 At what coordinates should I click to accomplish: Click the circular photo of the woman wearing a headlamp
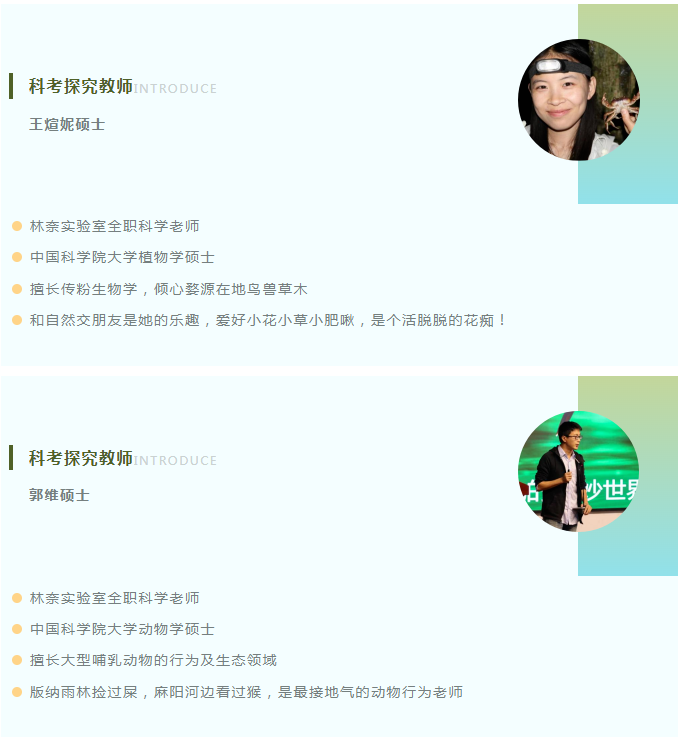pyautogui.click(x=578, y=100)
